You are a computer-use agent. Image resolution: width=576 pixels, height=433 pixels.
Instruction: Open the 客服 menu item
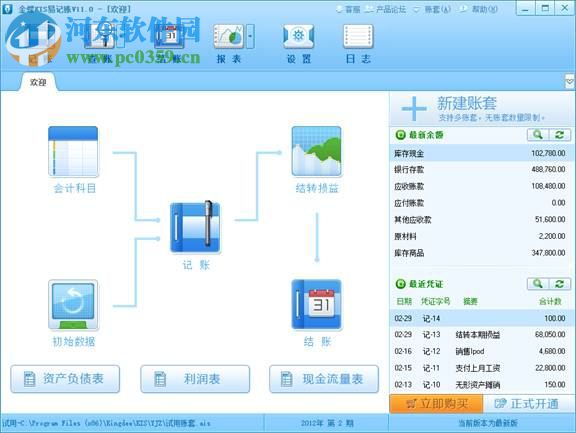(348, 9)
